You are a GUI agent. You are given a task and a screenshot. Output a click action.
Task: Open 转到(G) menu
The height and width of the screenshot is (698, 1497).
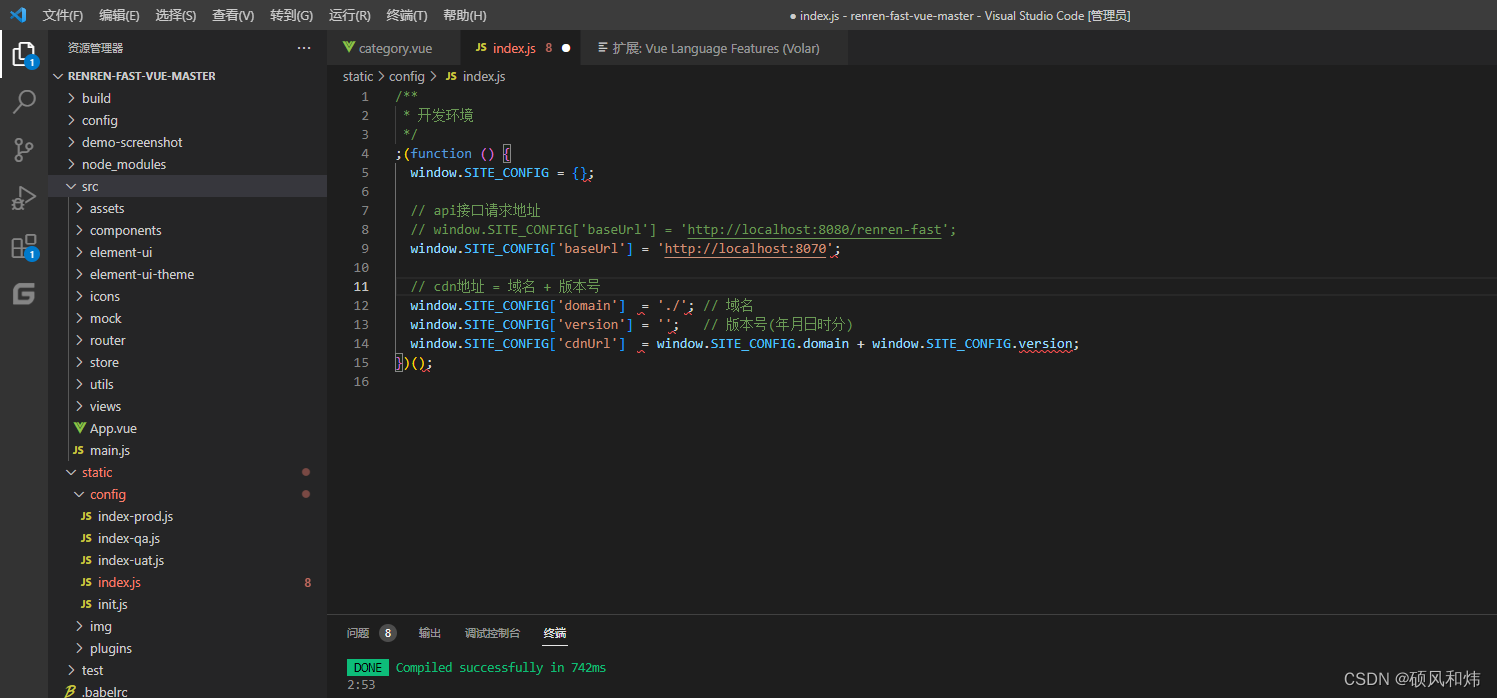291,16
